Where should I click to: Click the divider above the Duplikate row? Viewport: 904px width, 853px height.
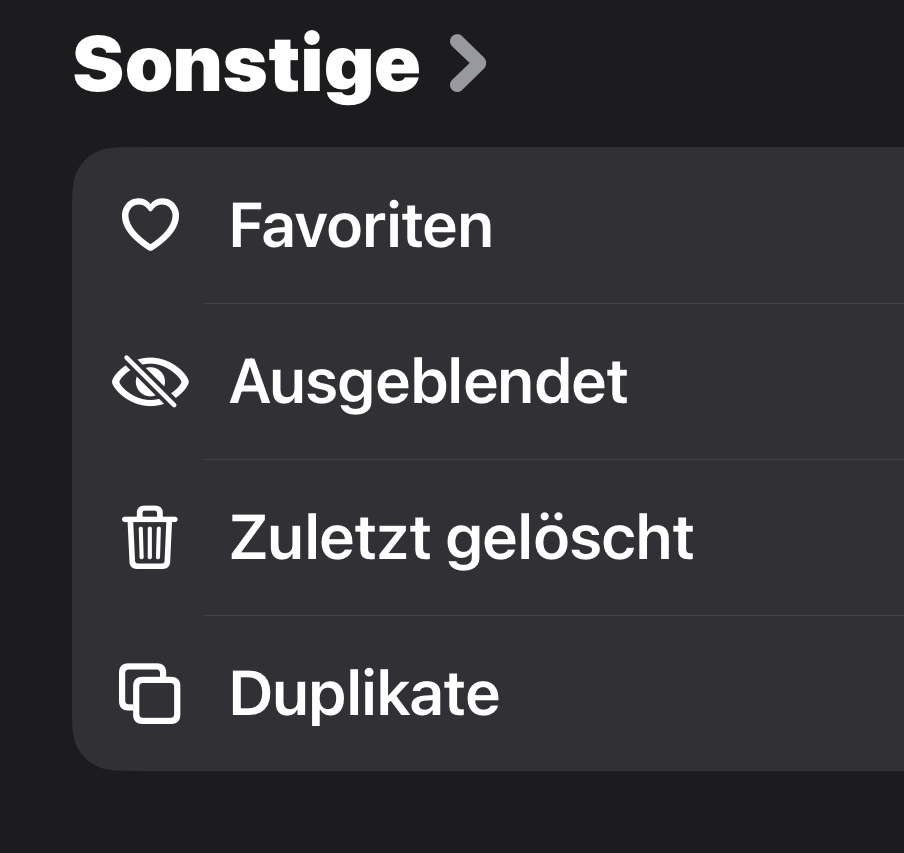[x=550, y=615]
